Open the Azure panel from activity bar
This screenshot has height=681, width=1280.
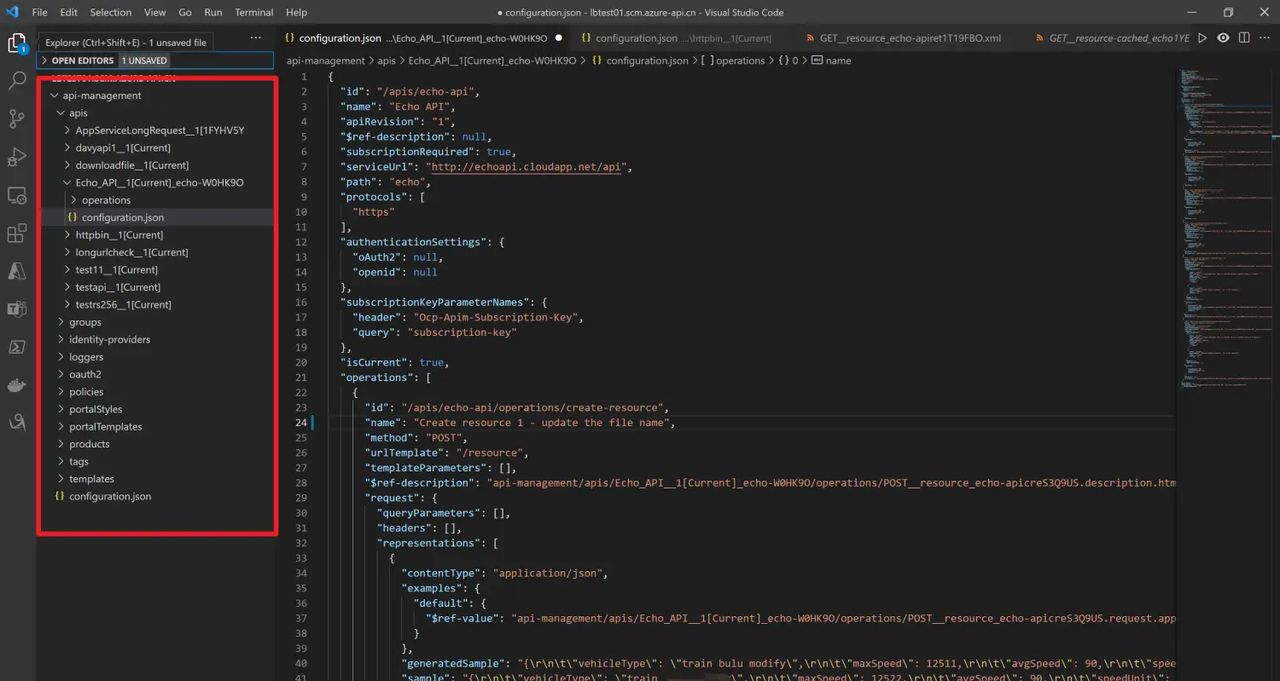[17, 271]
